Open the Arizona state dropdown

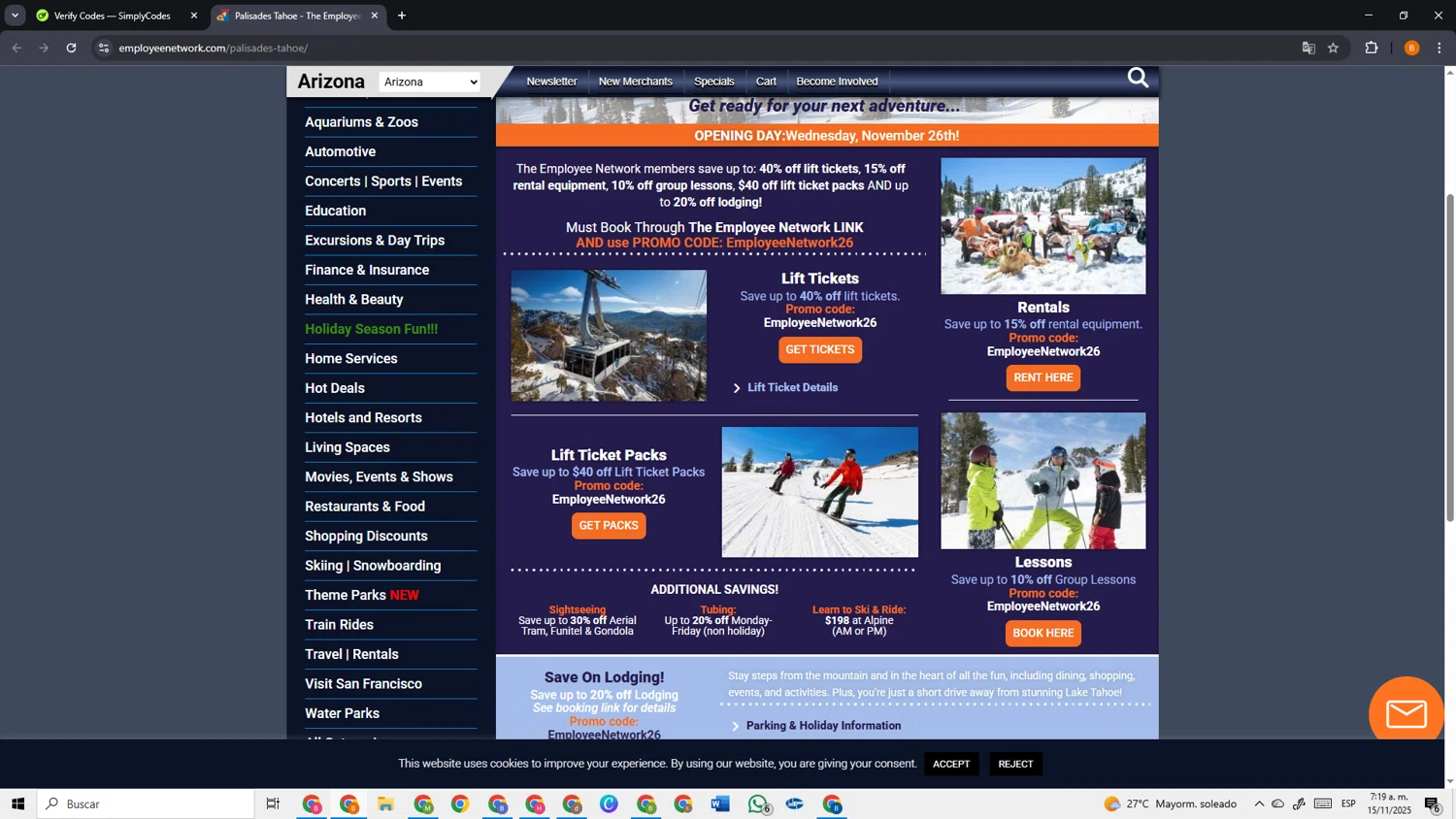[x=431, y=82]
